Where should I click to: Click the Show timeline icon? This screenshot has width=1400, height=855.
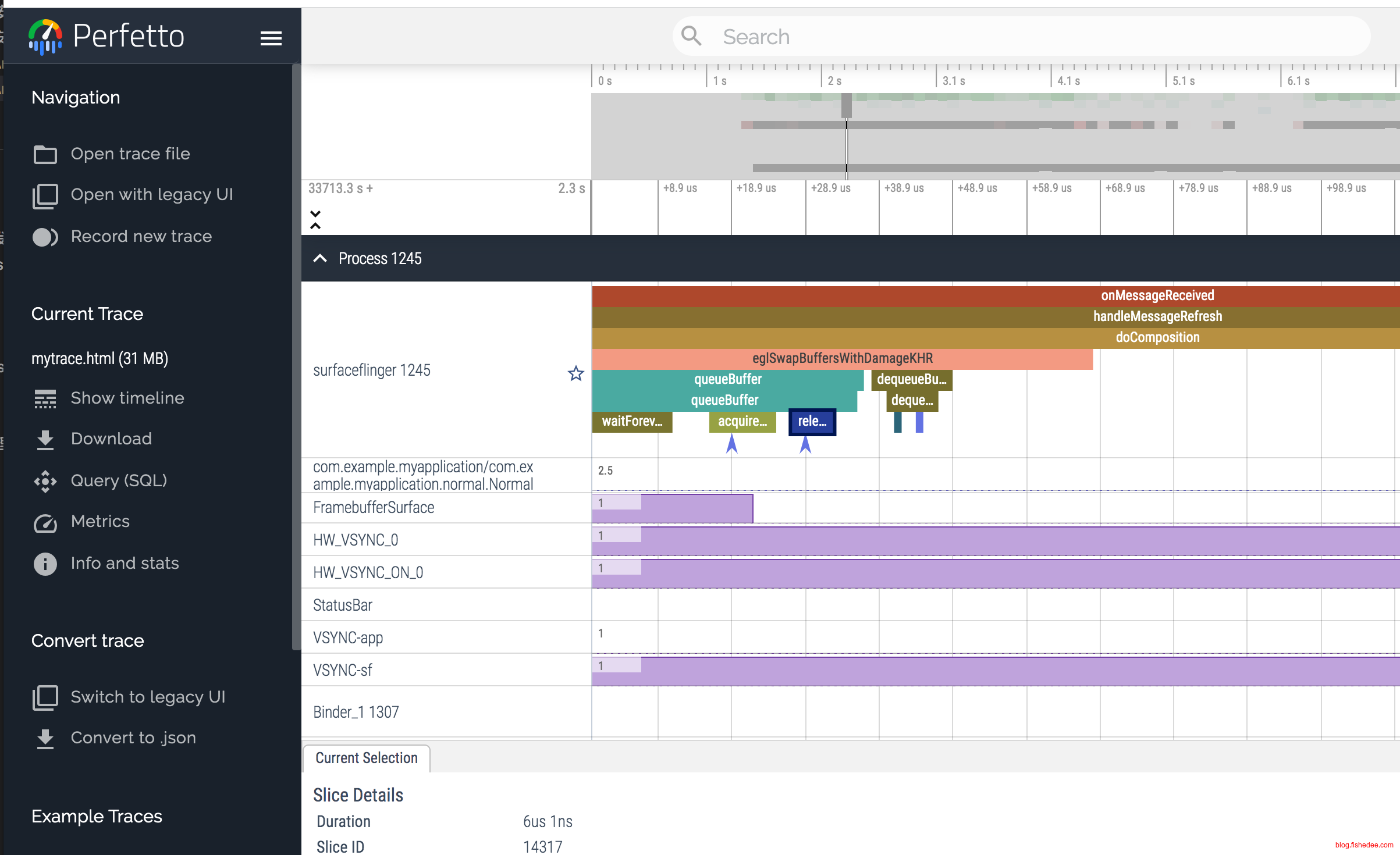(x=45, y=398)
